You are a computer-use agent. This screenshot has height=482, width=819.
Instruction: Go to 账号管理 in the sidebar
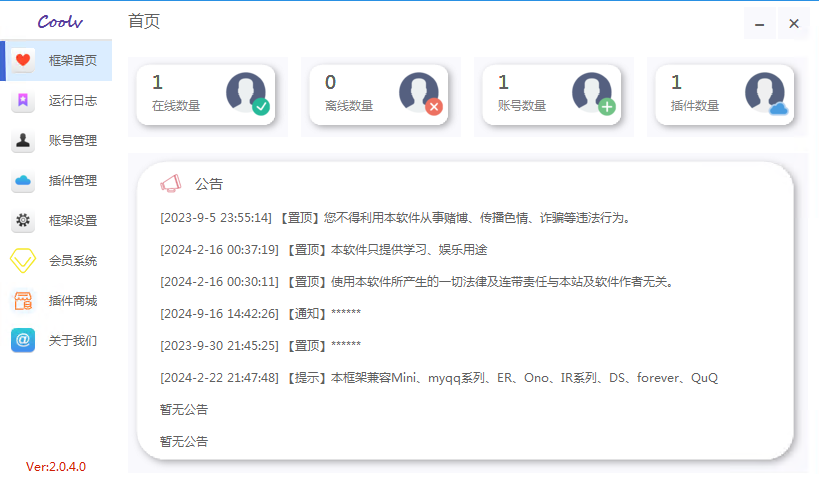[56, 140]
